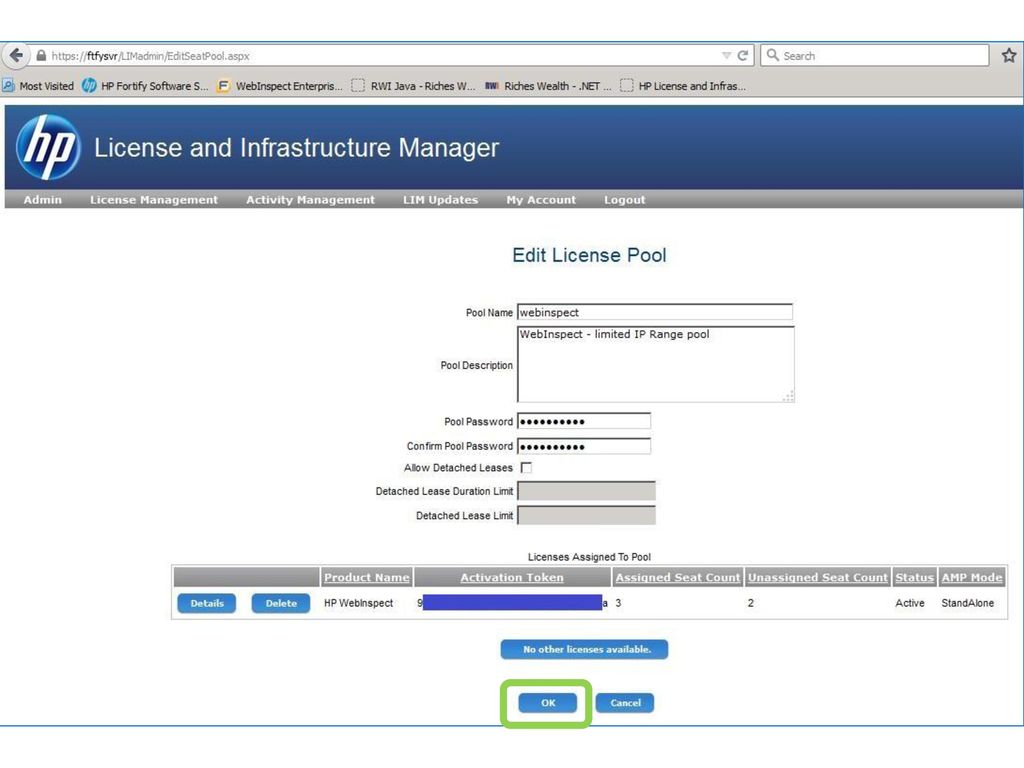The image size is (1024, 768).
Task: Select the StandAlone AMP mode cell
Action: (968, 603)
